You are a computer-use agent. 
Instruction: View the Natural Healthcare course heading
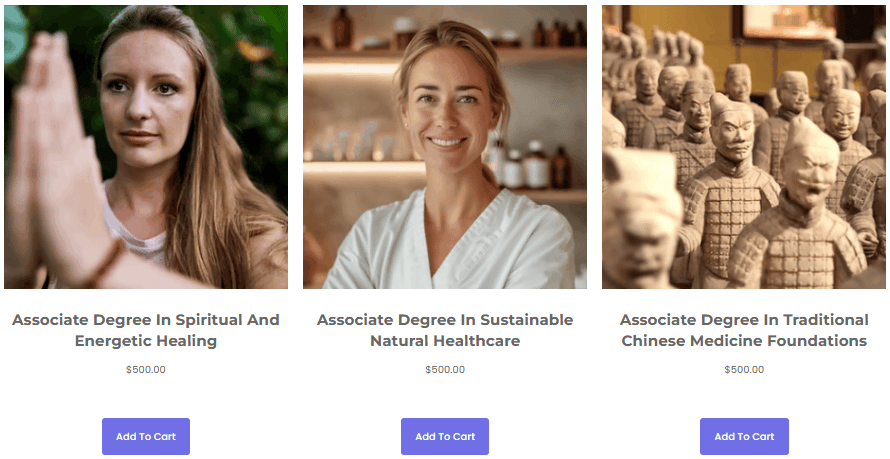click(445, 330)
